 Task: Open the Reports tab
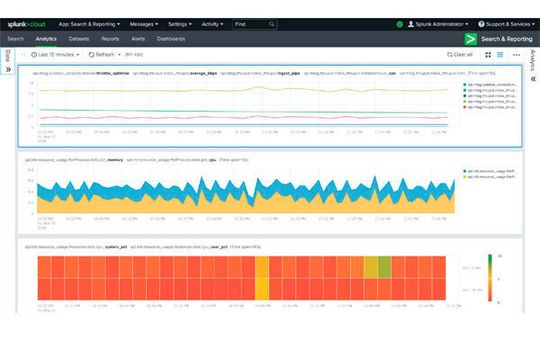(110, 39)
